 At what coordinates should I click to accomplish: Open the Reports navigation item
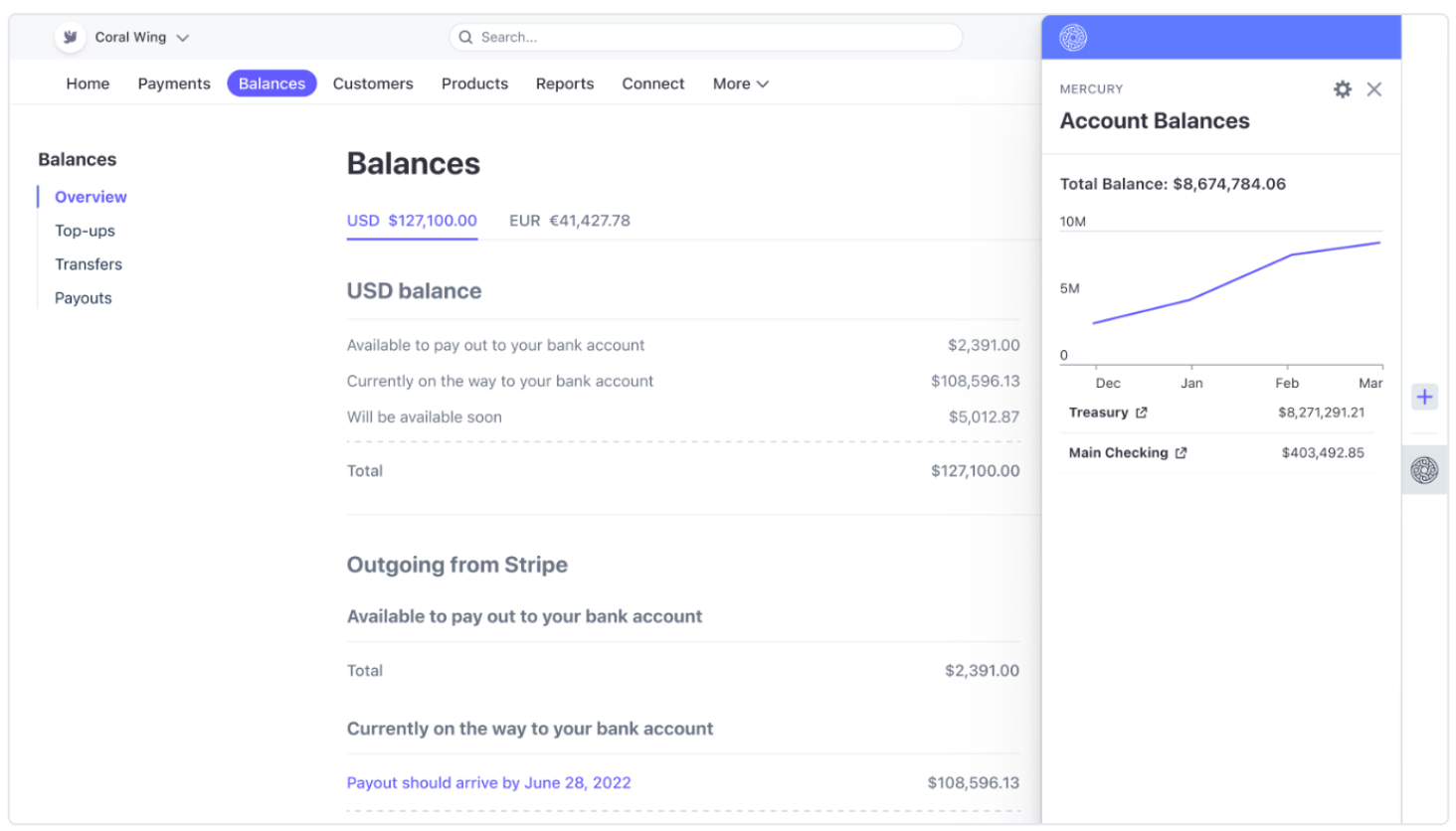click(x=564, y=84)
